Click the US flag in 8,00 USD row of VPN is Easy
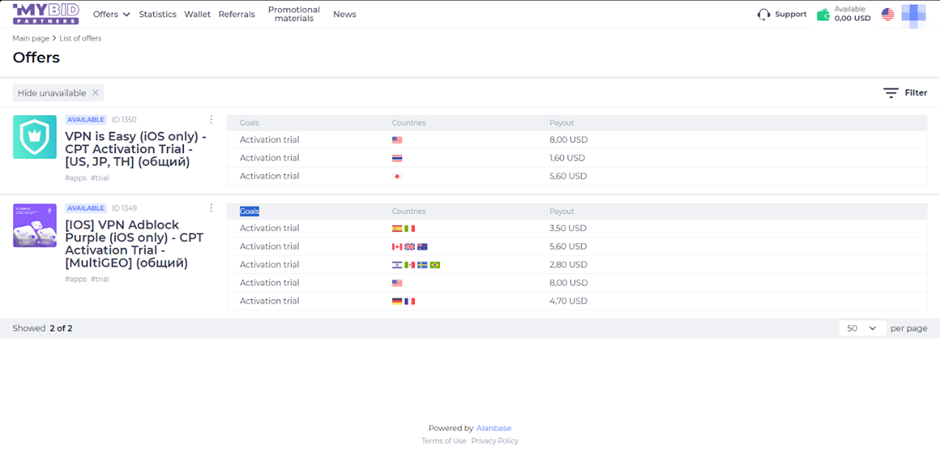940x449 pixels. tap(397, 140)
